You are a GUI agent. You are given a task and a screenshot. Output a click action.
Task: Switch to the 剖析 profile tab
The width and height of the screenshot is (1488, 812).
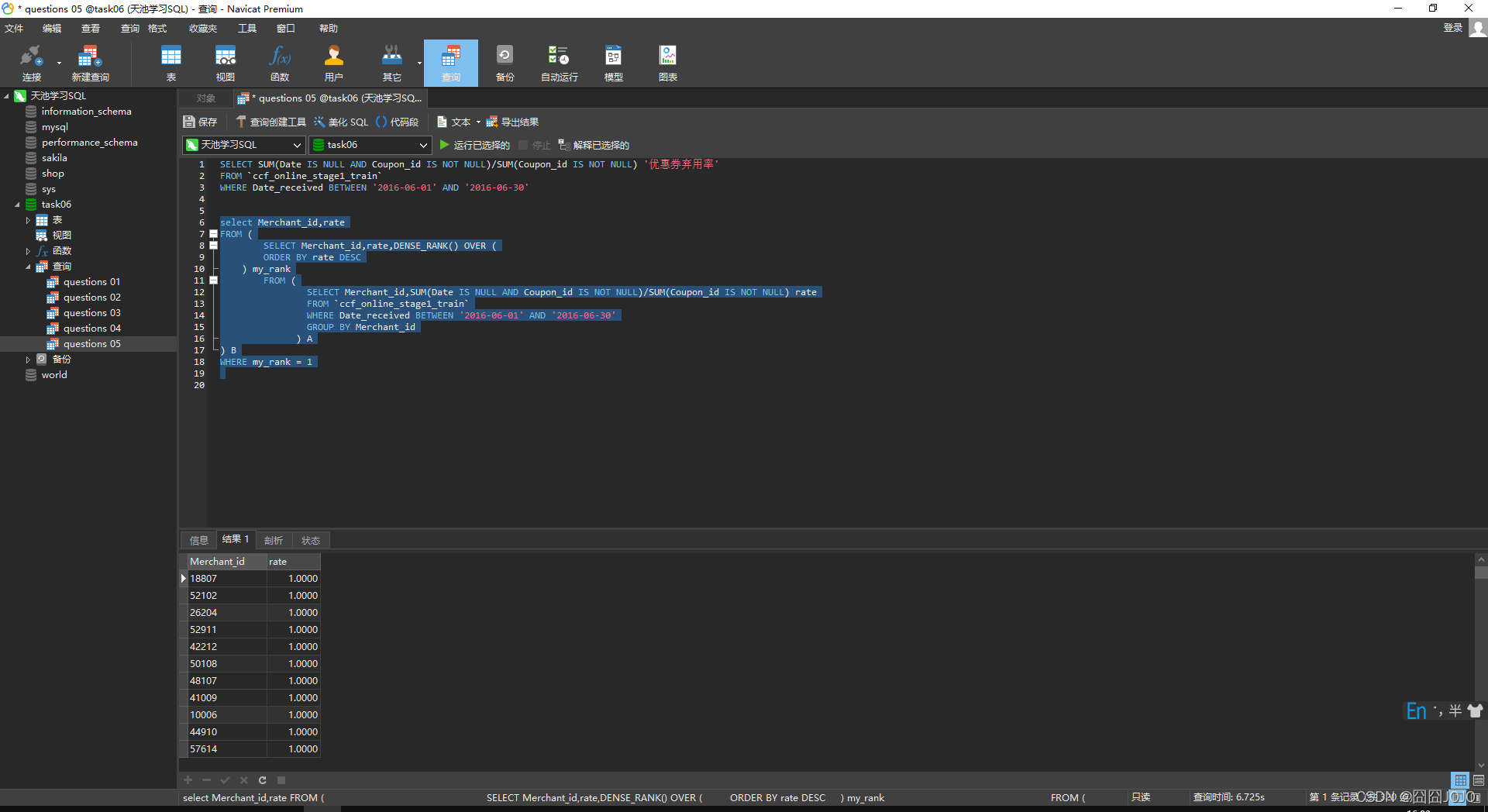(x=274, y=540)
